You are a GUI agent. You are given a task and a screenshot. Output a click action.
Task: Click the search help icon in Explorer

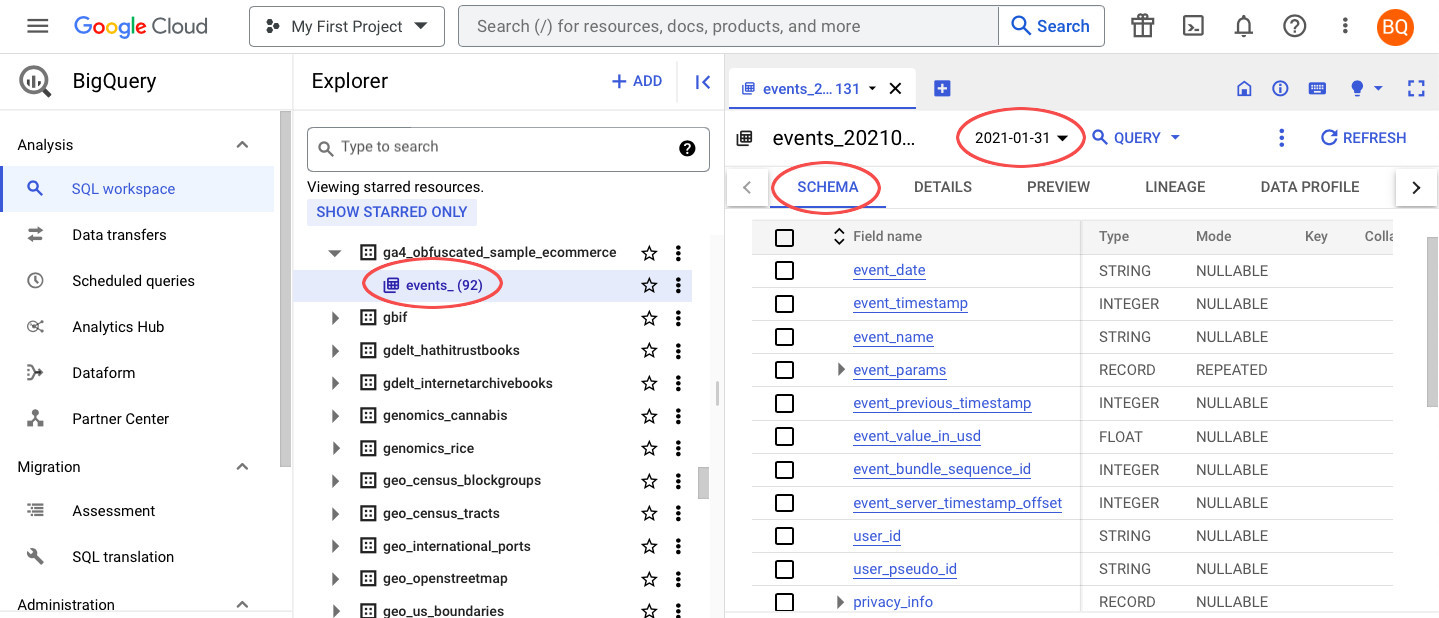click(x=687, y=148)
